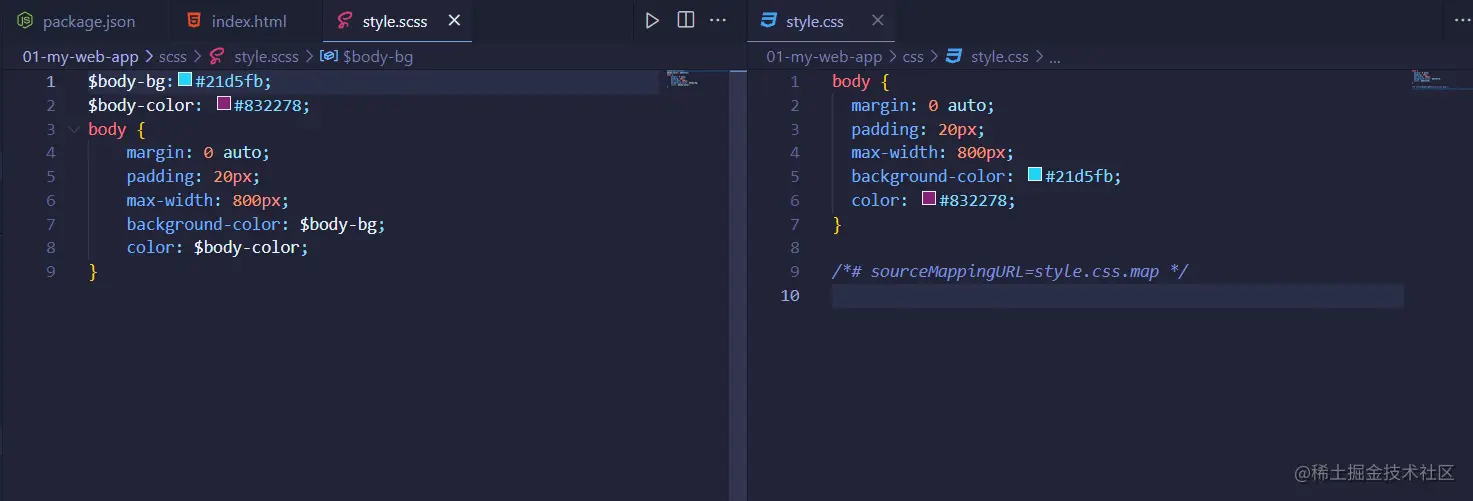Open right editor More Actions ellipsis
This screenshot has height=501, width=1473.
(x=1462, y=21)
